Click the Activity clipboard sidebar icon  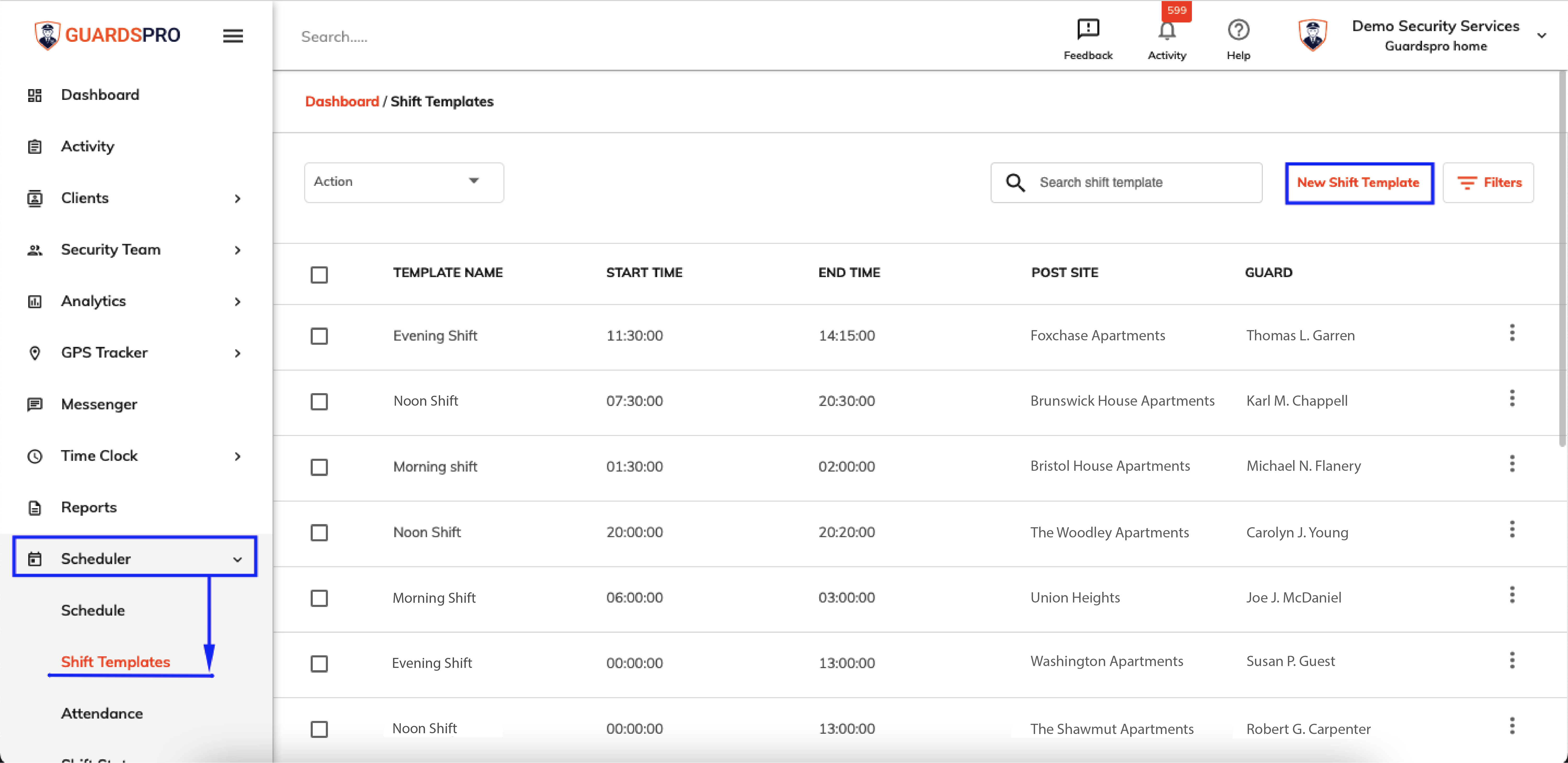tap(35, 147)
